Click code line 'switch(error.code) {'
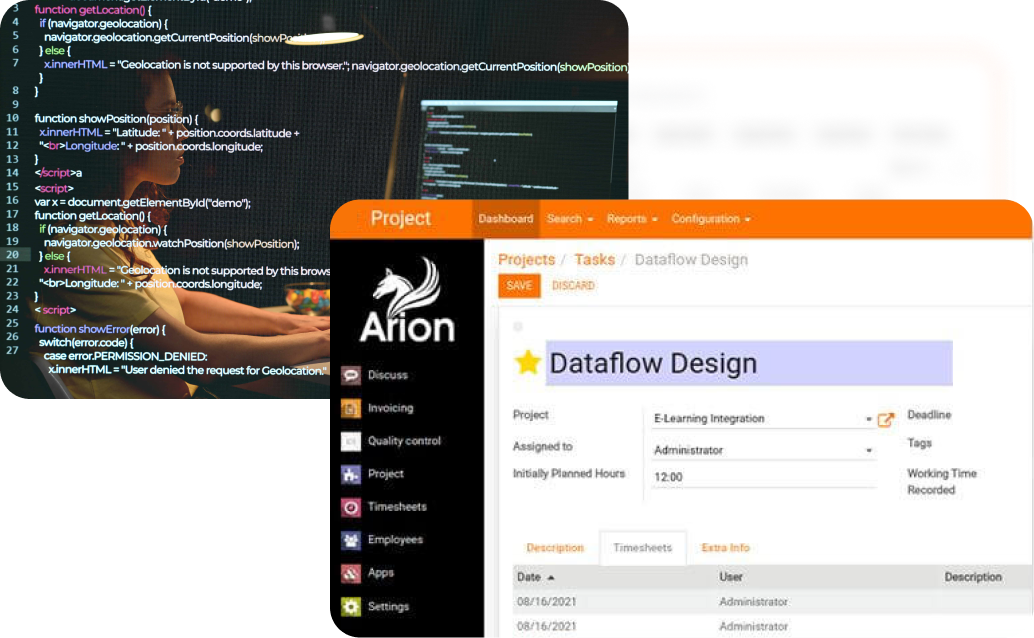This screenshot has height=638, width=1034. point(86,342)
